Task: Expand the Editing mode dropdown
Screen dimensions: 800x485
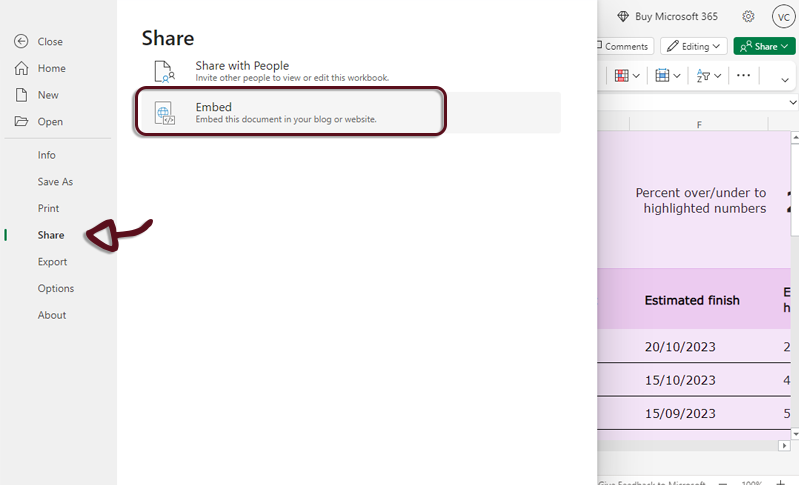Action: 693,46
